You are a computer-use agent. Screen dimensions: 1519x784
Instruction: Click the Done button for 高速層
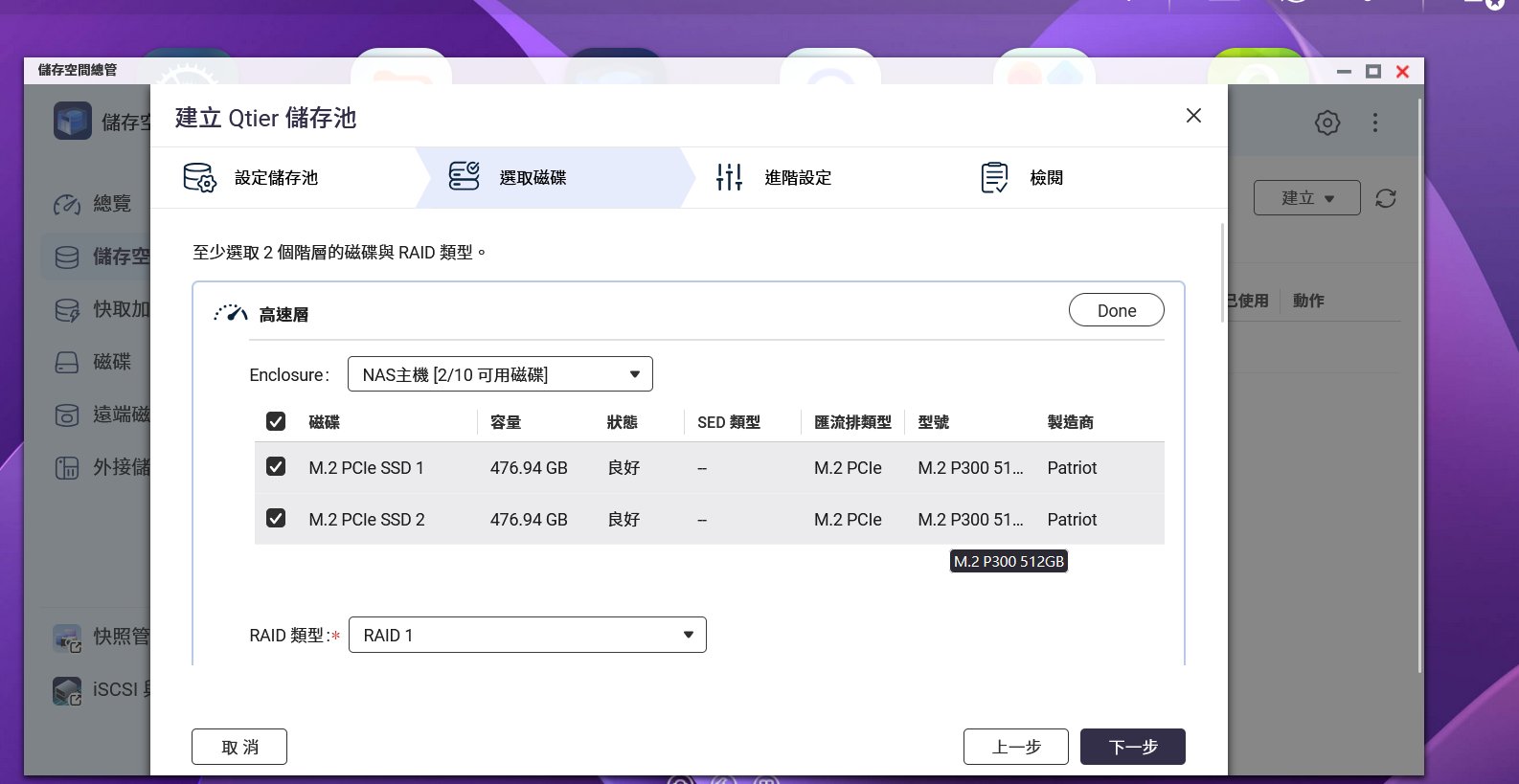point(1116,310)
